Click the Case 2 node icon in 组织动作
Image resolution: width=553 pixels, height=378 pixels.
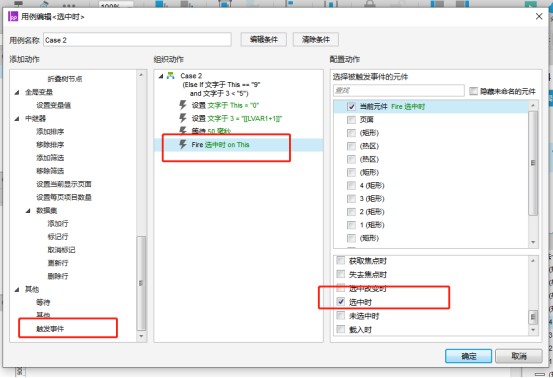[171, 75]
